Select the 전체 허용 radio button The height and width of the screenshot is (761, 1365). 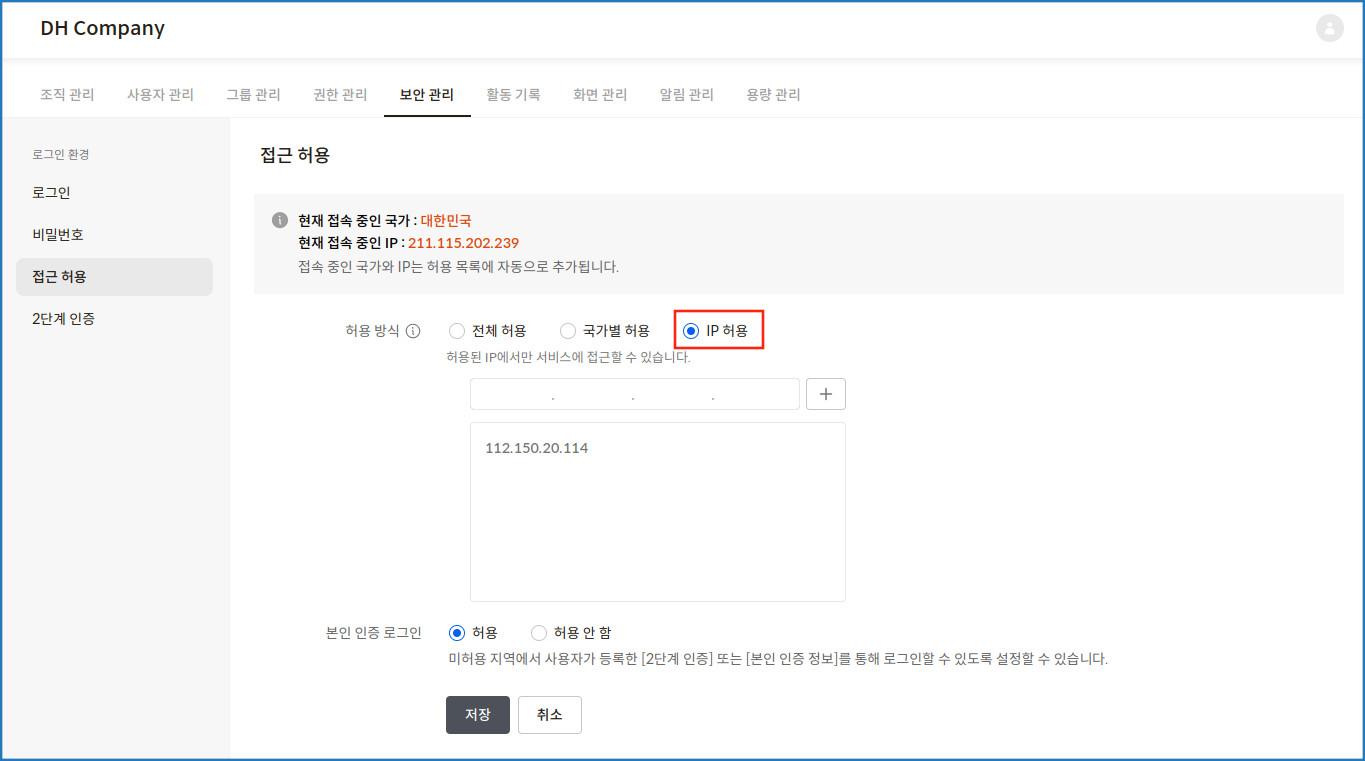457,331
